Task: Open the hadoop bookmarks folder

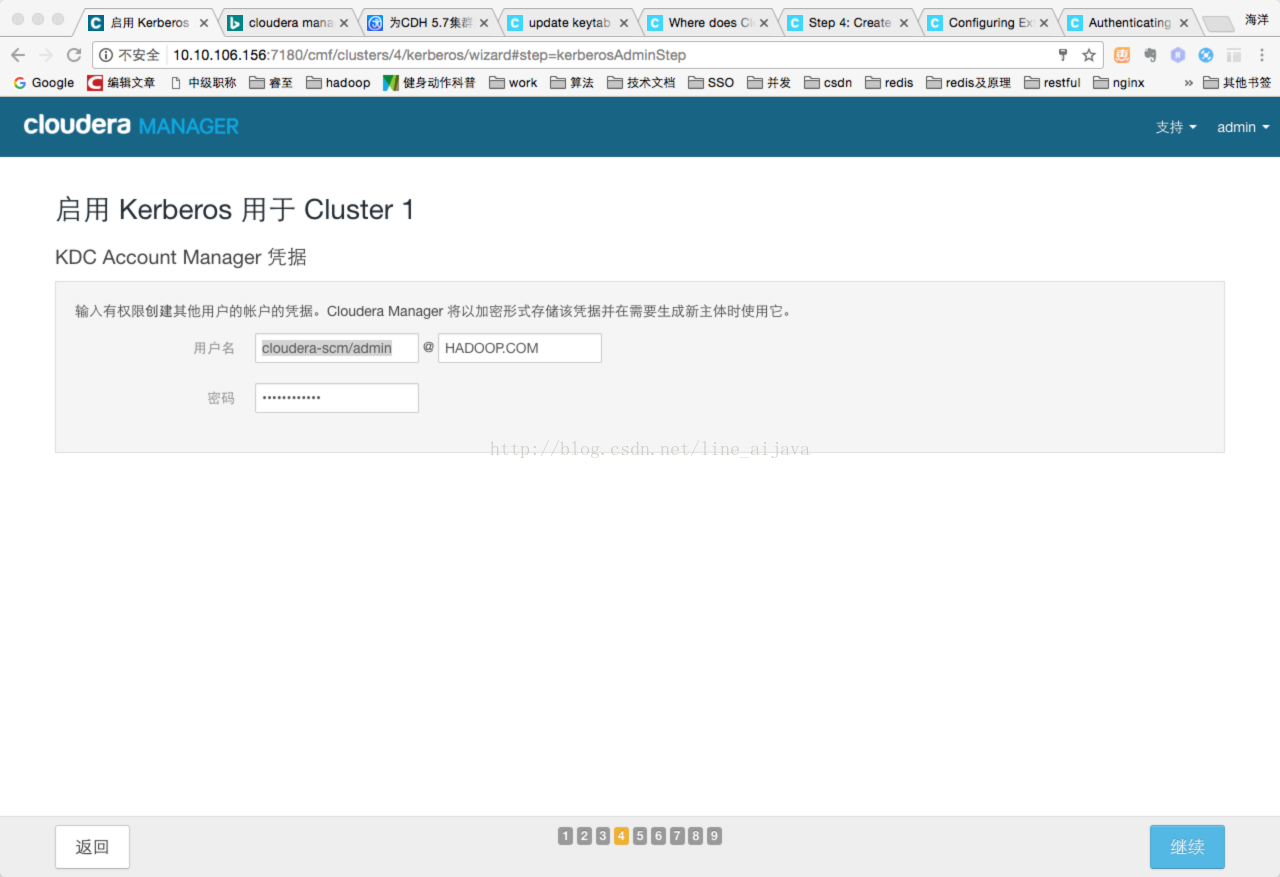Action: pyautogui.click(x=338, y=83)
